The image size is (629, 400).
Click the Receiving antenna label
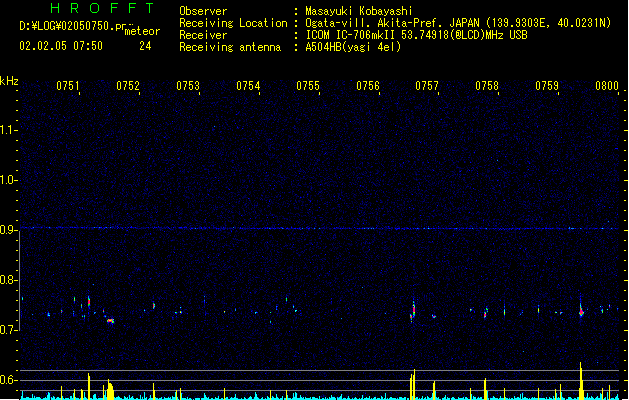click(230, 47)
